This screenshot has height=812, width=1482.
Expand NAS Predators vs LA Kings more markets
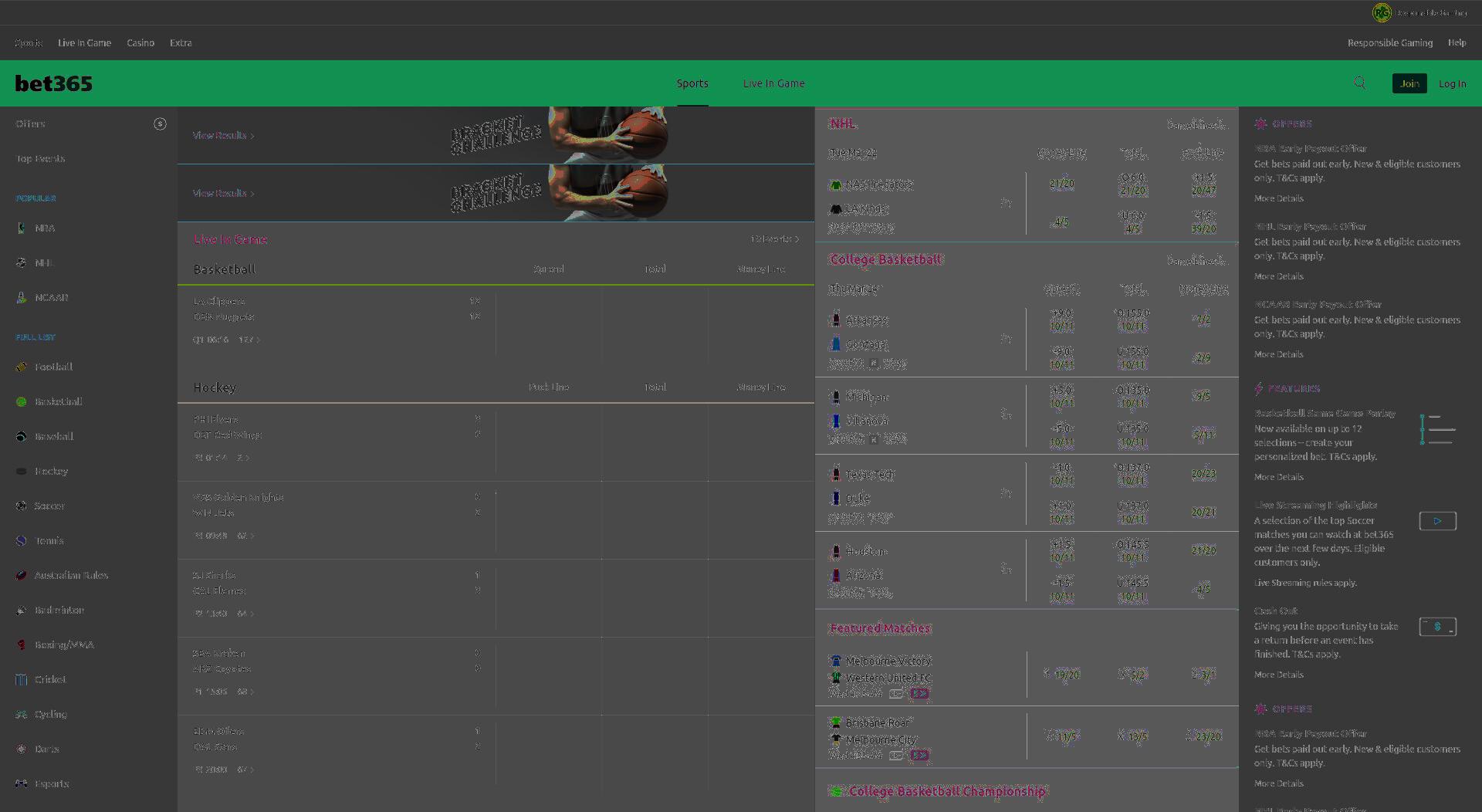coord(1006,202)
